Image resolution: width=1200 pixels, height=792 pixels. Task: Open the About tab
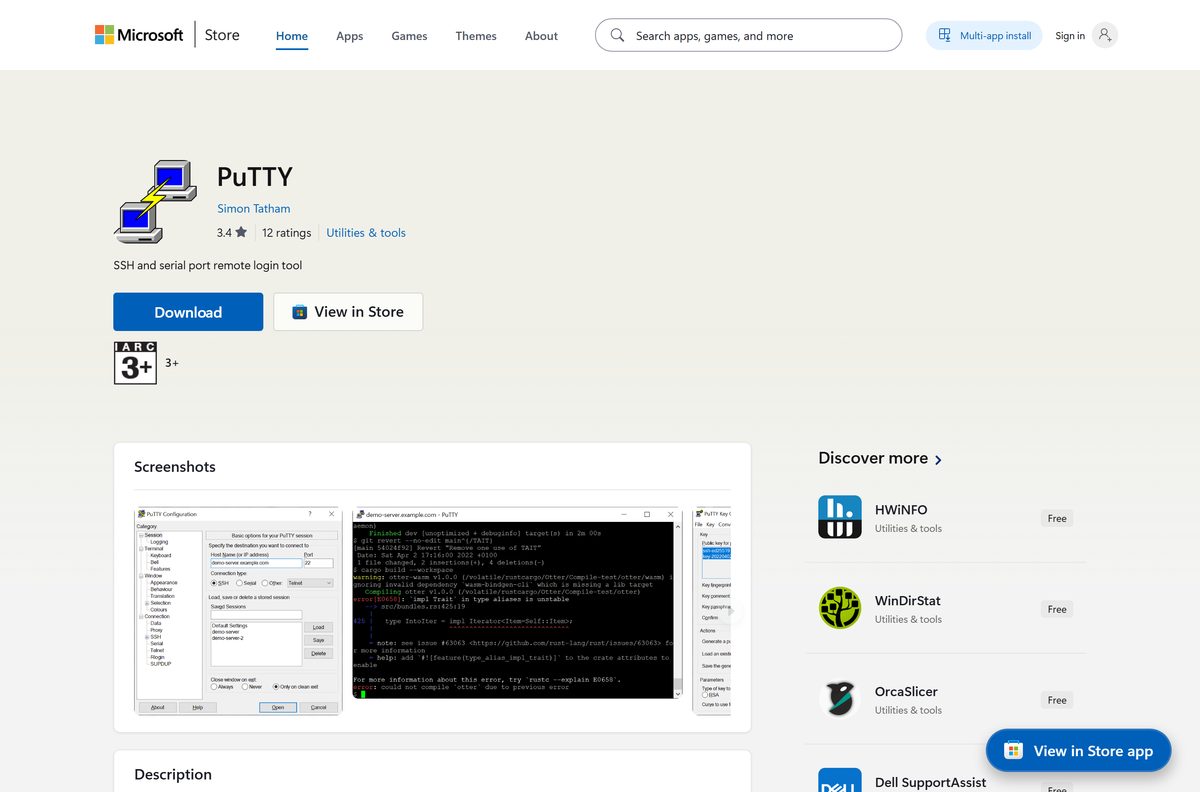click(541, 36)
